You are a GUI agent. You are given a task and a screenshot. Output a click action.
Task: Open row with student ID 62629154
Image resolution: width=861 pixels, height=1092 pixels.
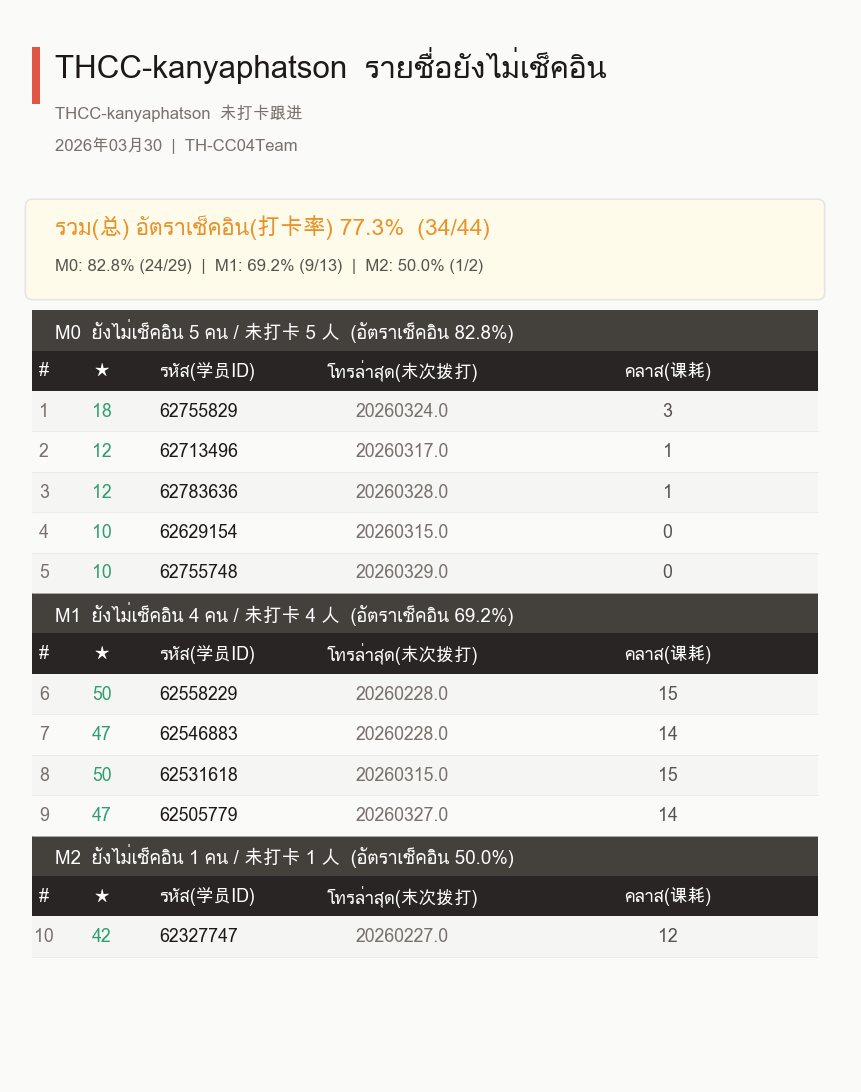click(x=425, y=532)
